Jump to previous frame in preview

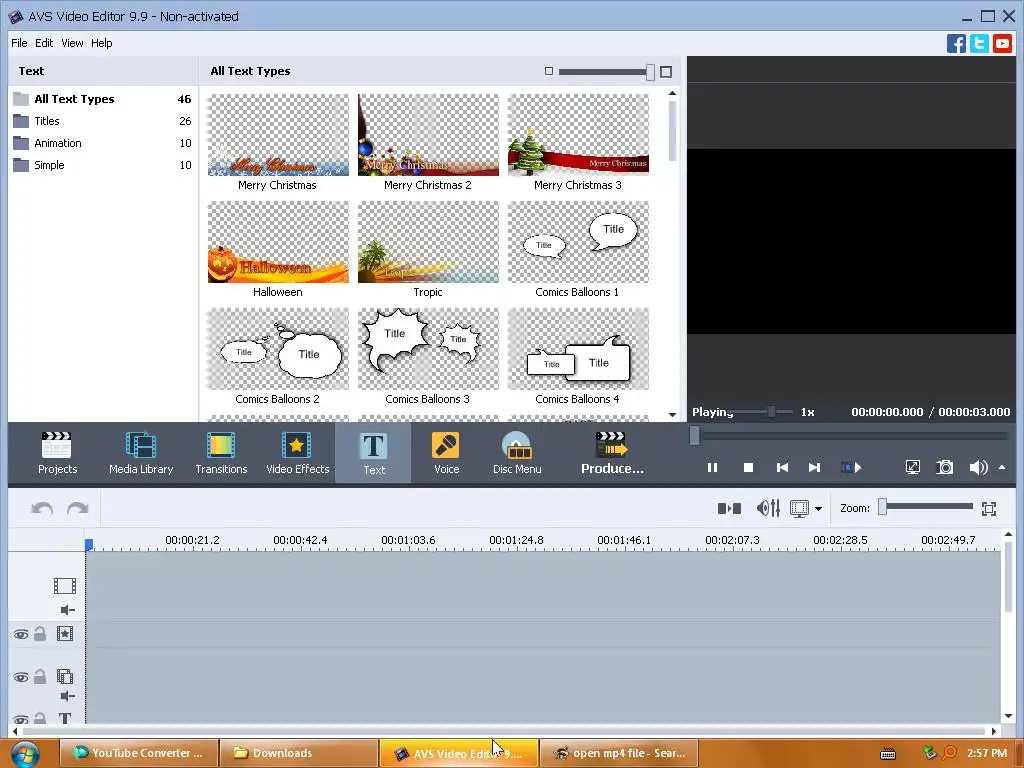782,468
